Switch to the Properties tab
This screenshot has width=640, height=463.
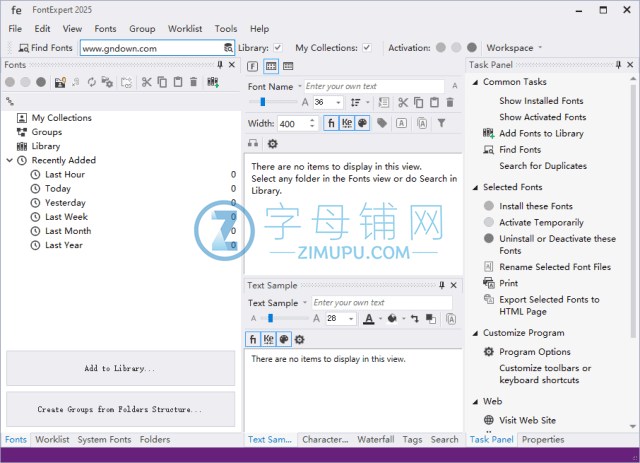pos(543,439)
